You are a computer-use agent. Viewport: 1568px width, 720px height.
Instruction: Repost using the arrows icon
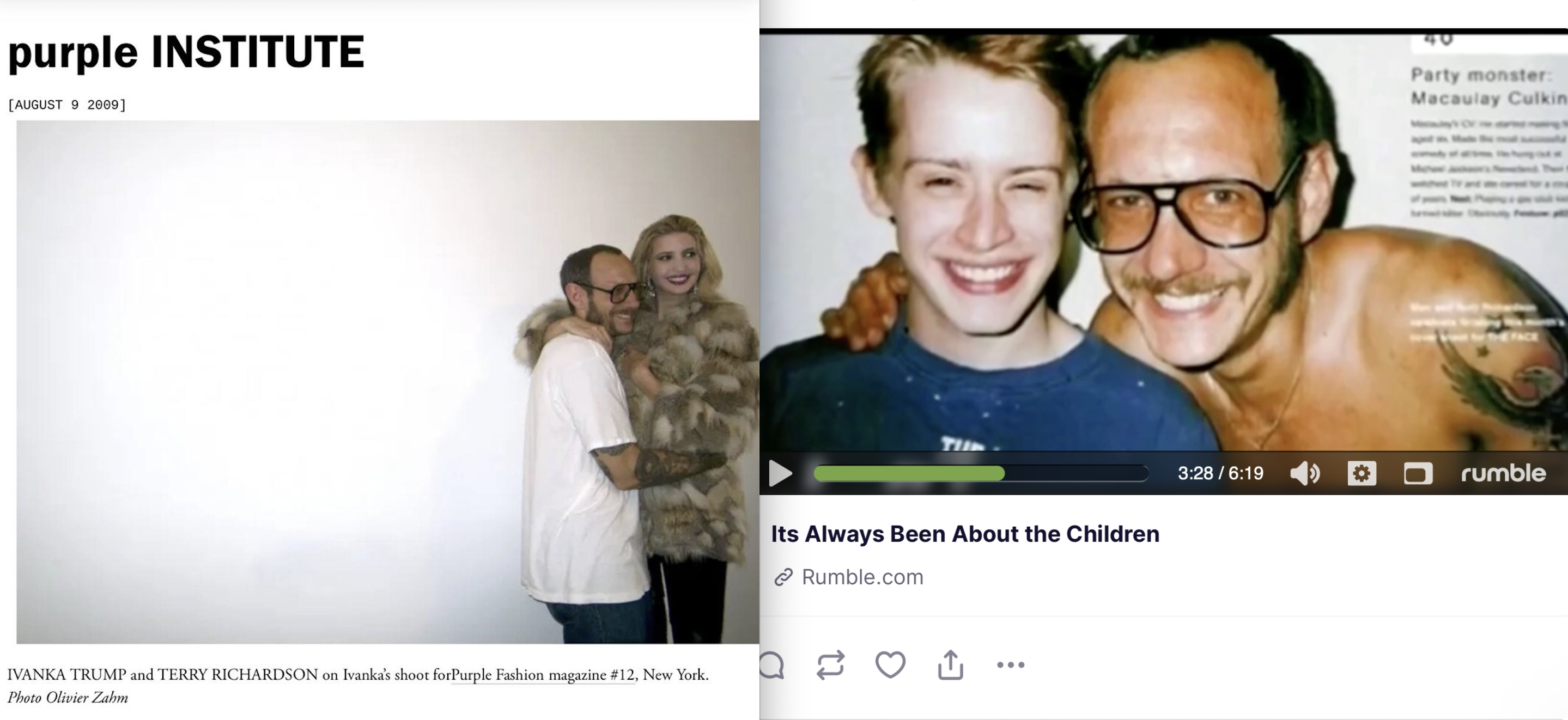pos(830,664)
